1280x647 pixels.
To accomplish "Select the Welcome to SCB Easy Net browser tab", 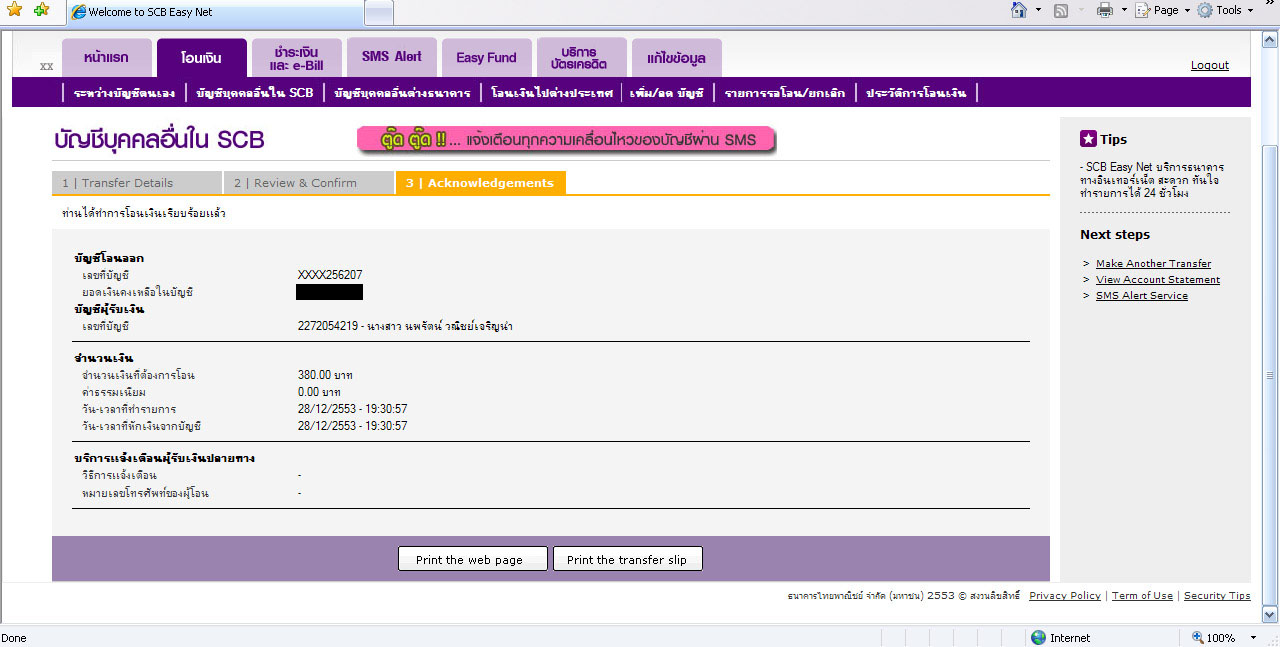I will [x=213, y=12].
